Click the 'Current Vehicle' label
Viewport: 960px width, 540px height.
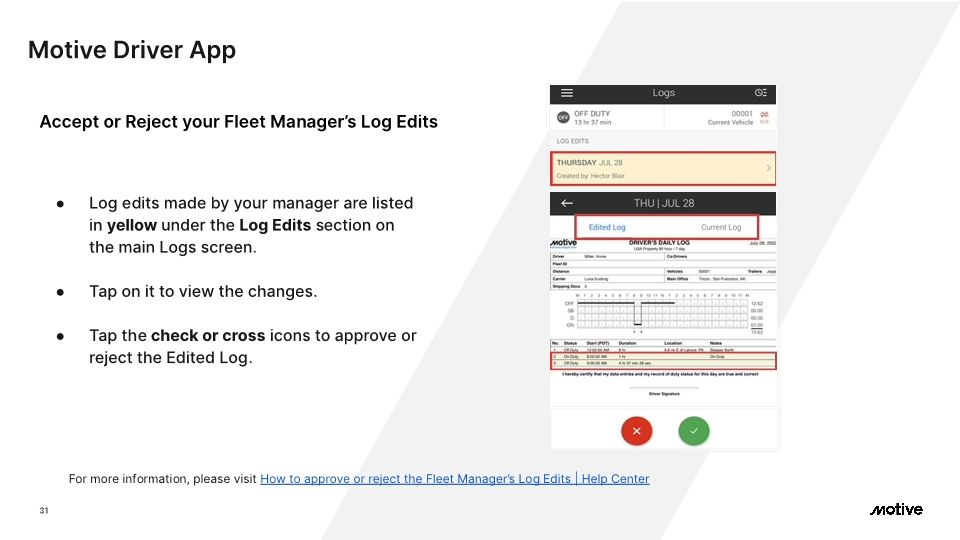730,122
